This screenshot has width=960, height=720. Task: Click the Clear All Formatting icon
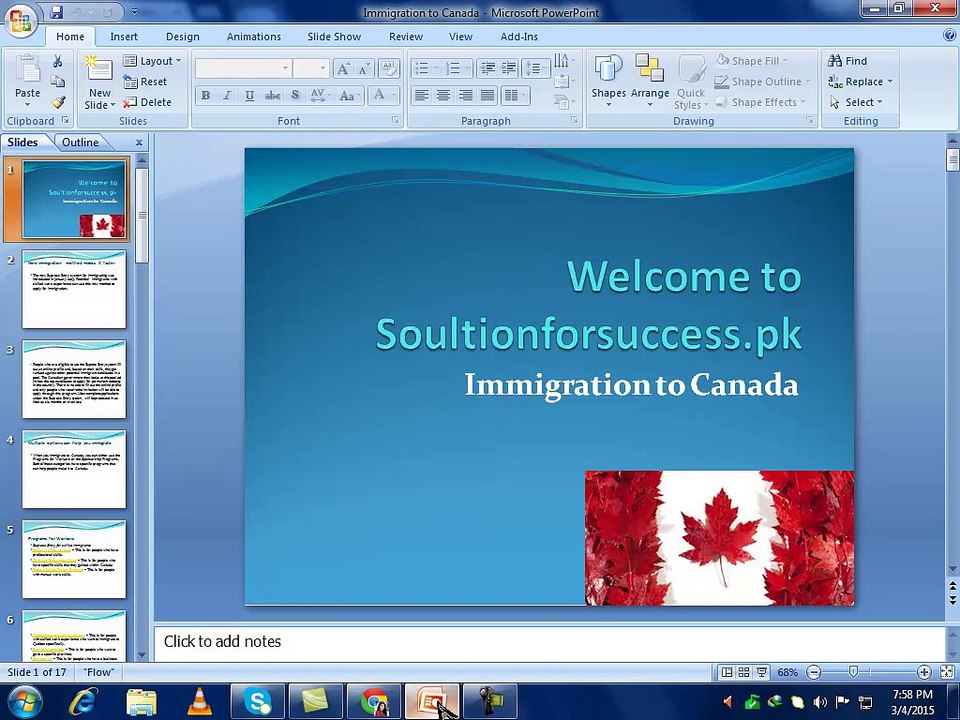388,69
